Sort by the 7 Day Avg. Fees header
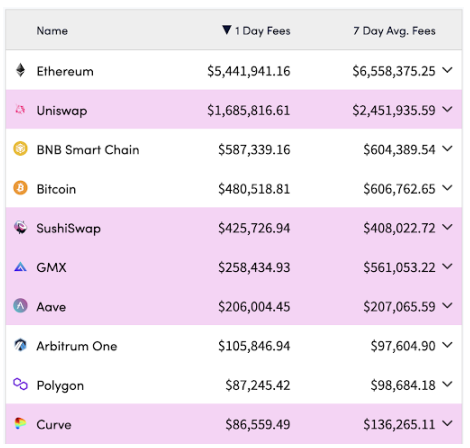The width and height of the screenshot is (470, 448). (x=394, y=31)
